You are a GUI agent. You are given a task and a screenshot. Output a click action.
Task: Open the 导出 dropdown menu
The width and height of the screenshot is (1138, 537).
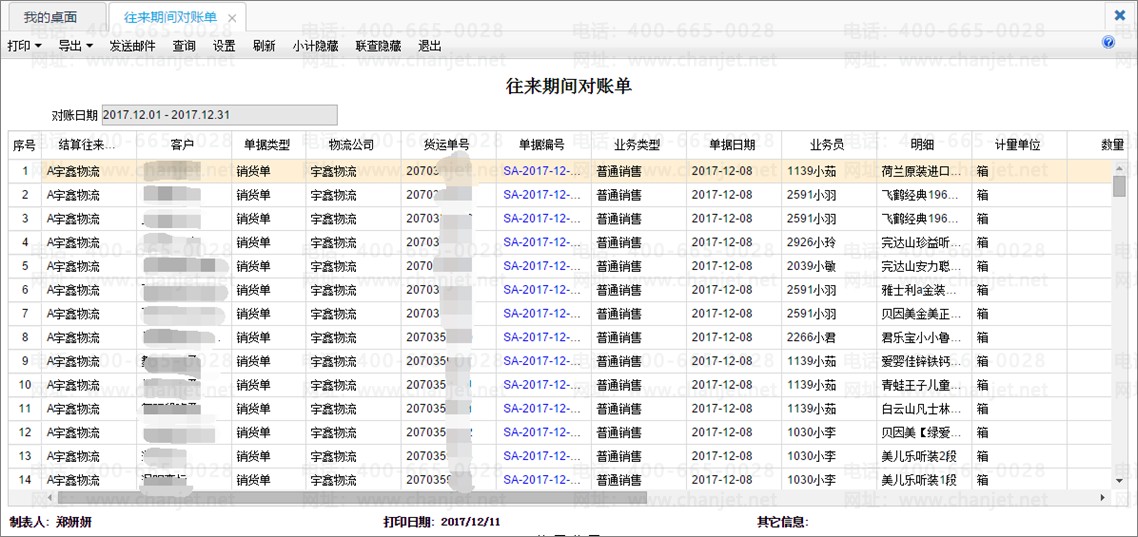(x=75, y=45)
